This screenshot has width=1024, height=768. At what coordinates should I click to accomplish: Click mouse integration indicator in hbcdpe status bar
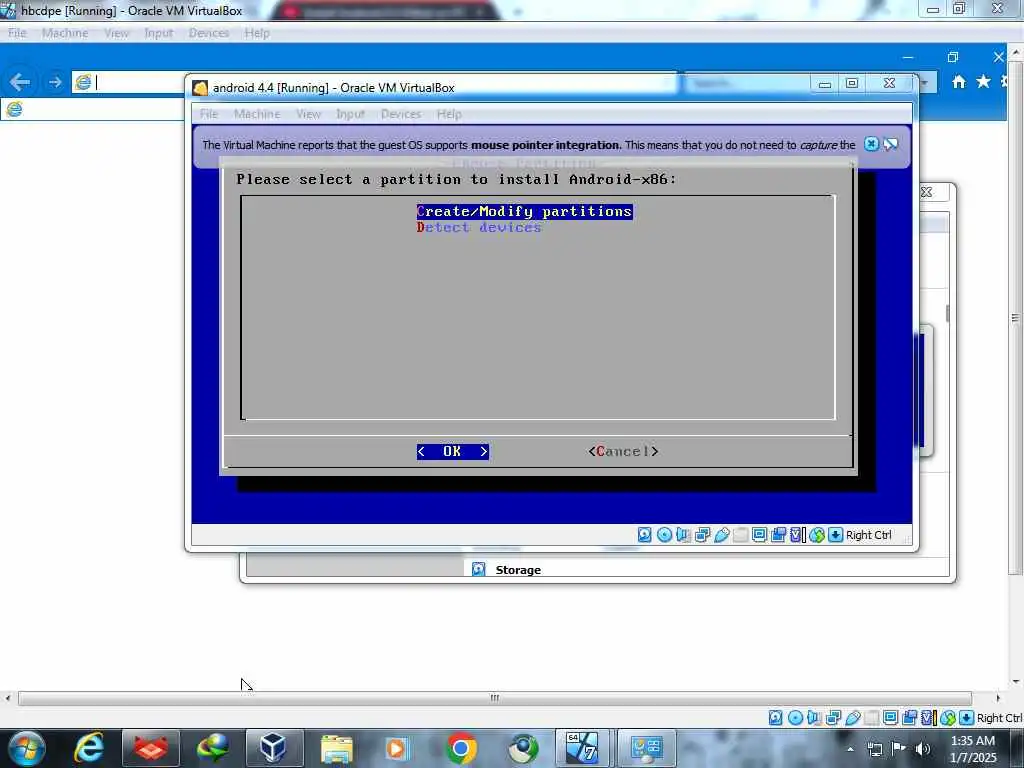pyautogui.click(x=948, y=718)
